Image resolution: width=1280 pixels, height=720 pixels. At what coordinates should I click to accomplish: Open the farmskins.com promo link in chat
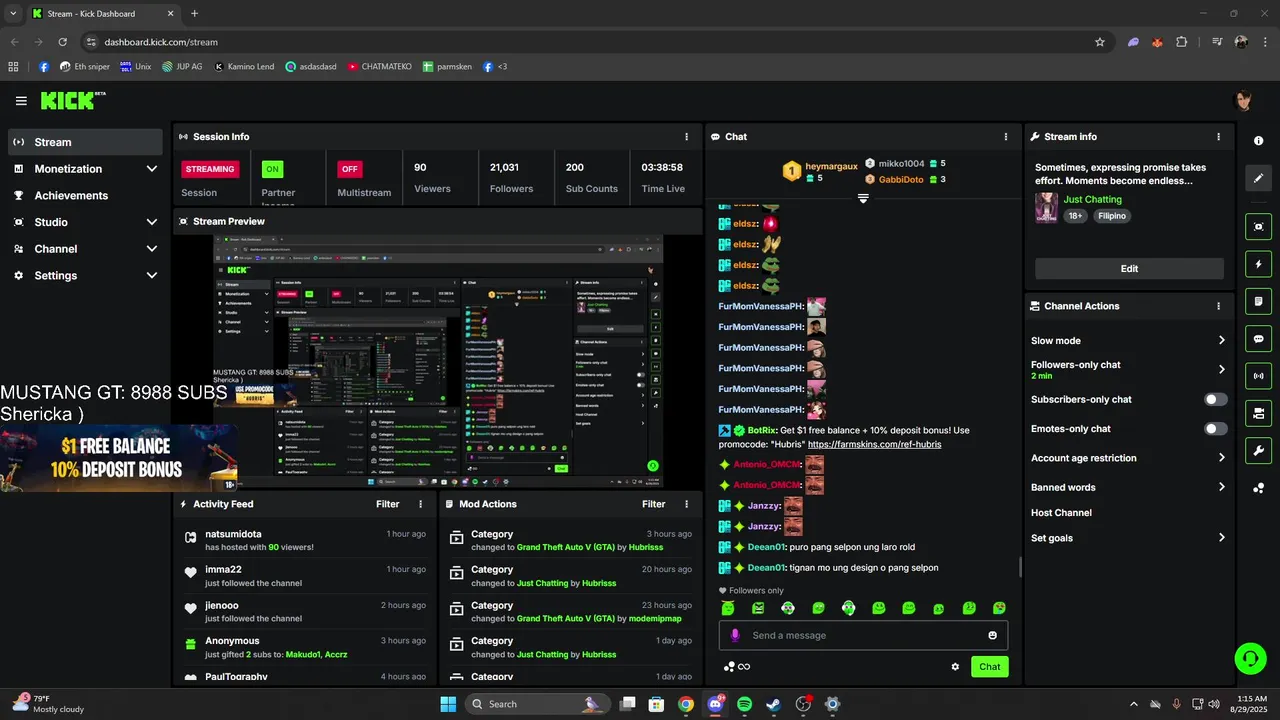[874, 444]
